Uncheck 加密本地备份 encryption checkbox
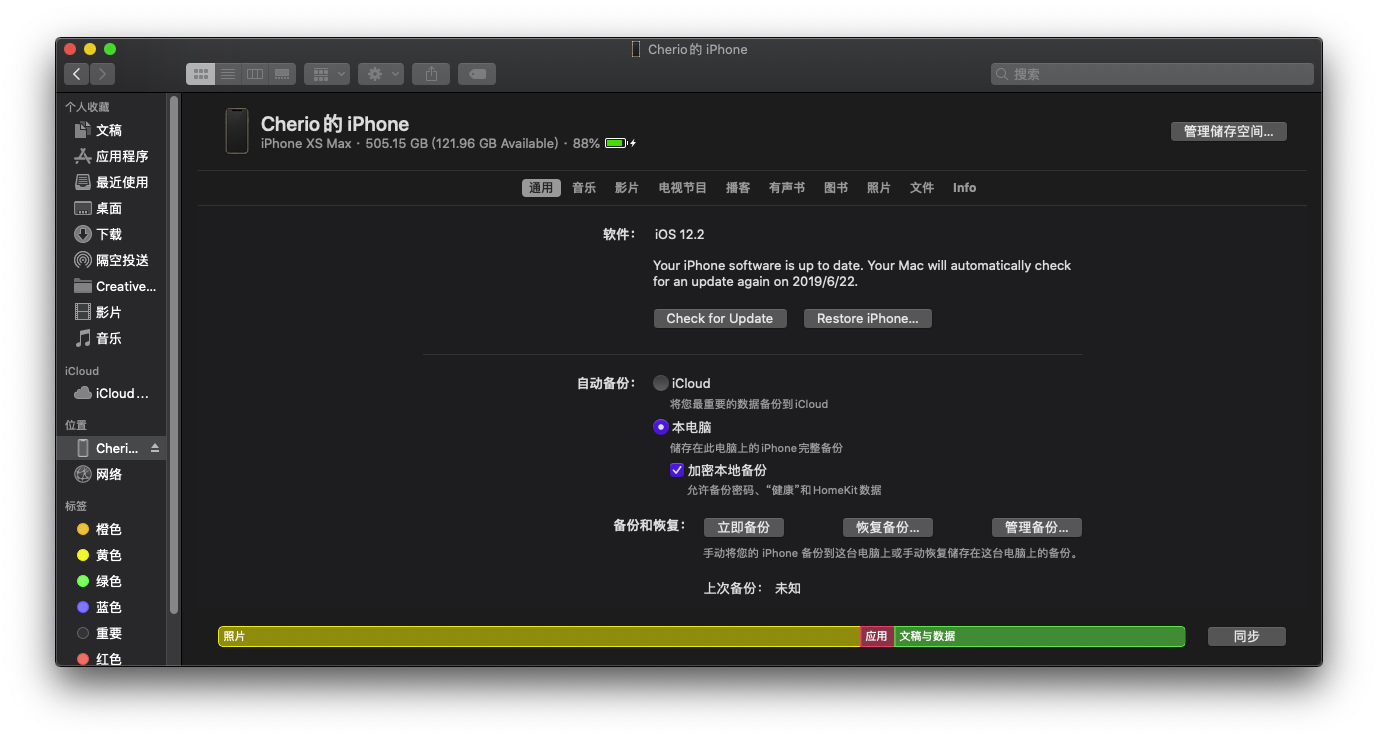 click(x=677, y=470)
